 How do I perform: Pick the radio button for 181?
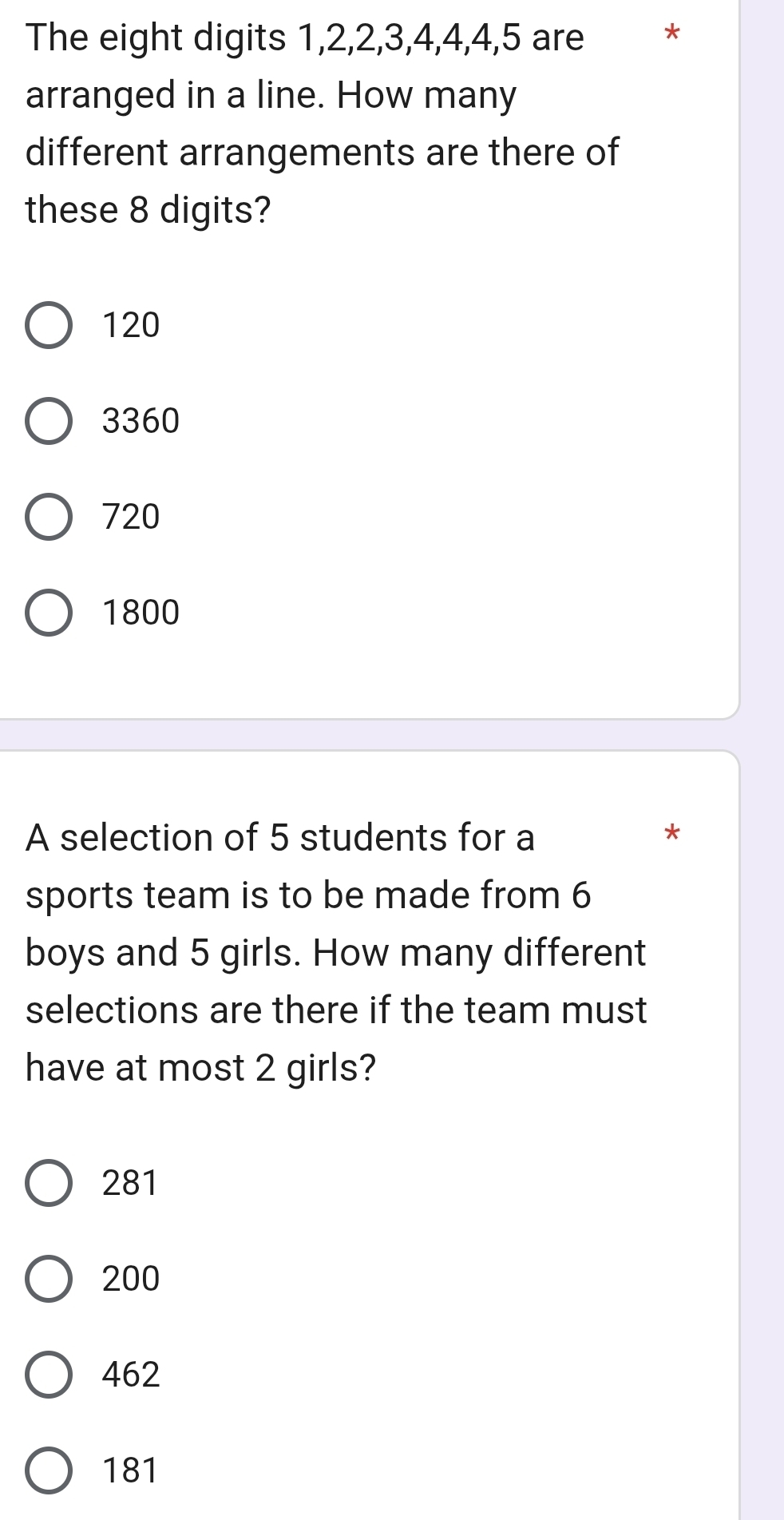coord(49,1470)
